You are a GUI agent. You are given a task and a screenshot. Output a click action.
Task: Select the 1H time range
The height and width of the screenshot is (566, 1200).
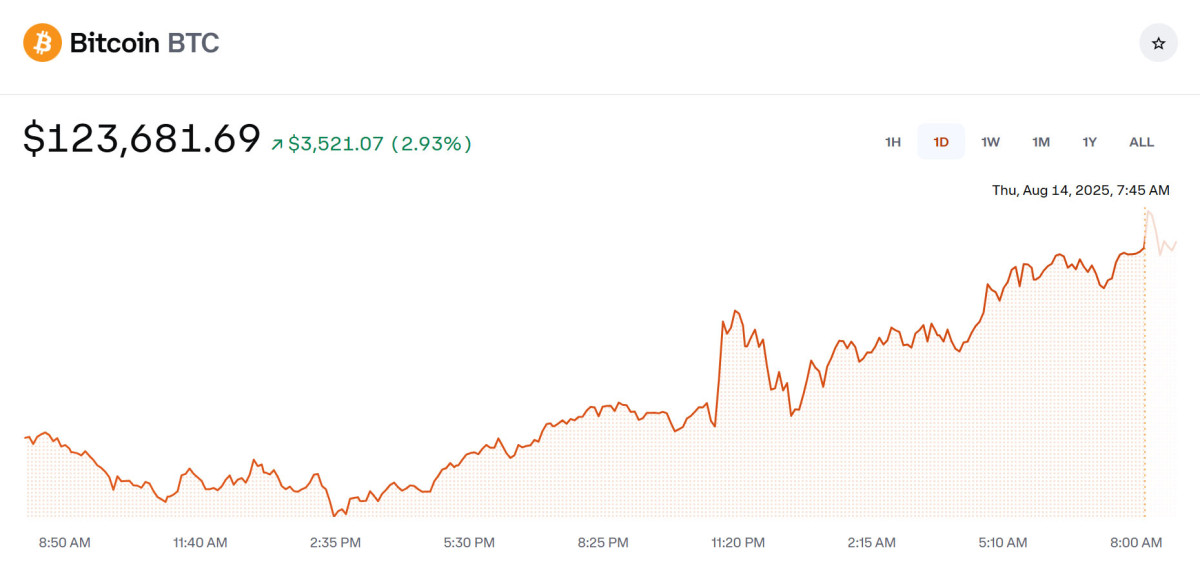893,142
